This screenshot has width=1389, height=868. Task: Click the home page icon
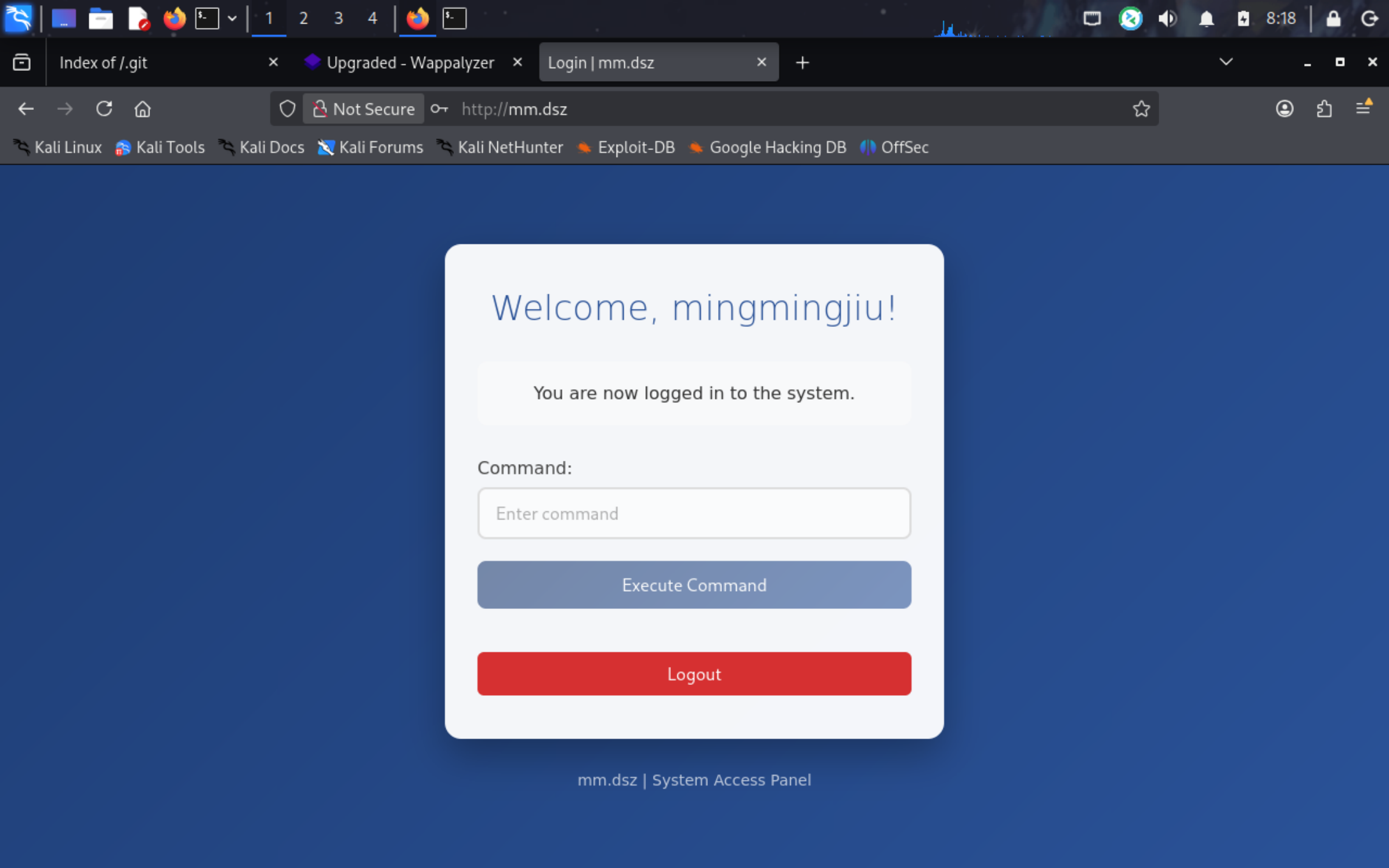[x=142, y=109]
